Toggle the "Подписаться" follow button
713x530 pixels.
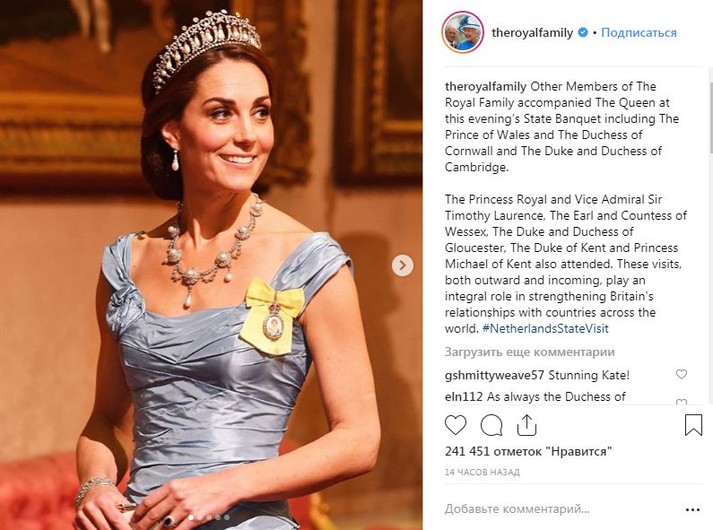point(639,33)
